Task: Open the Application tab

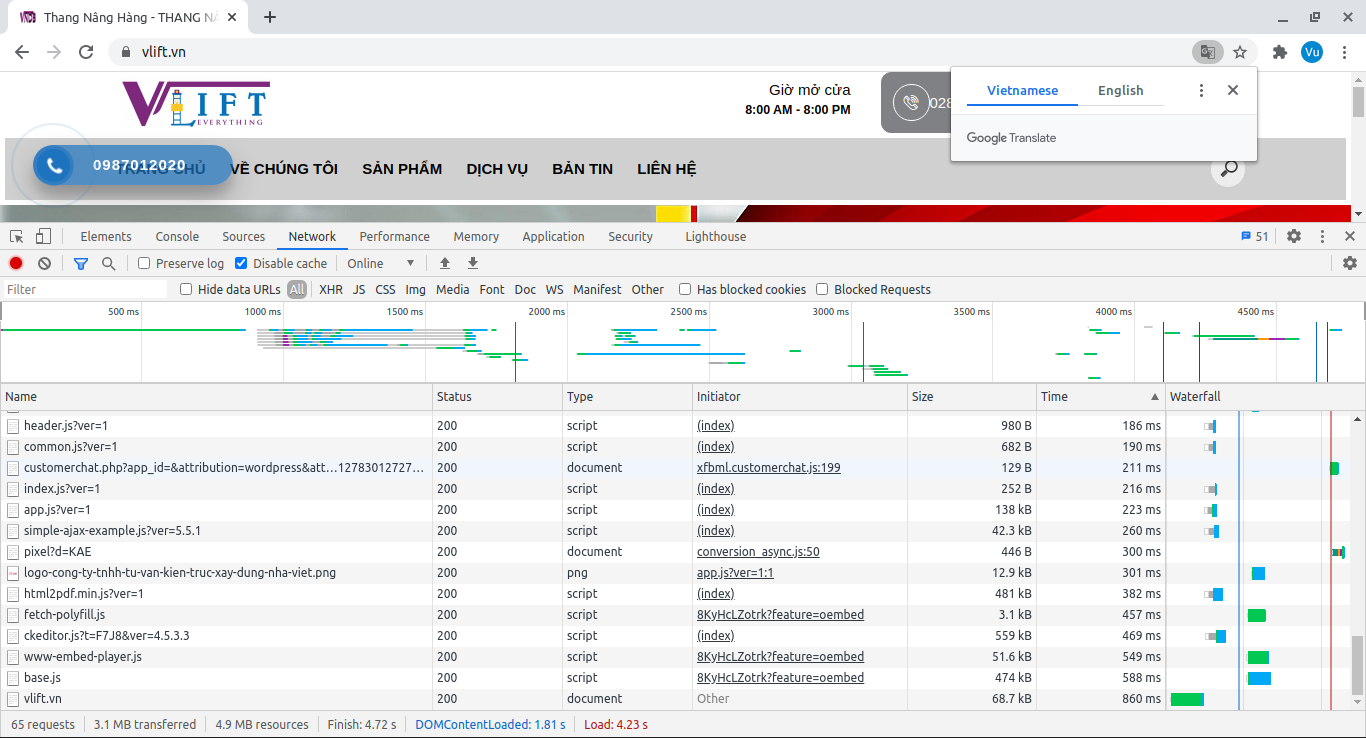Action: coord(553,236)
